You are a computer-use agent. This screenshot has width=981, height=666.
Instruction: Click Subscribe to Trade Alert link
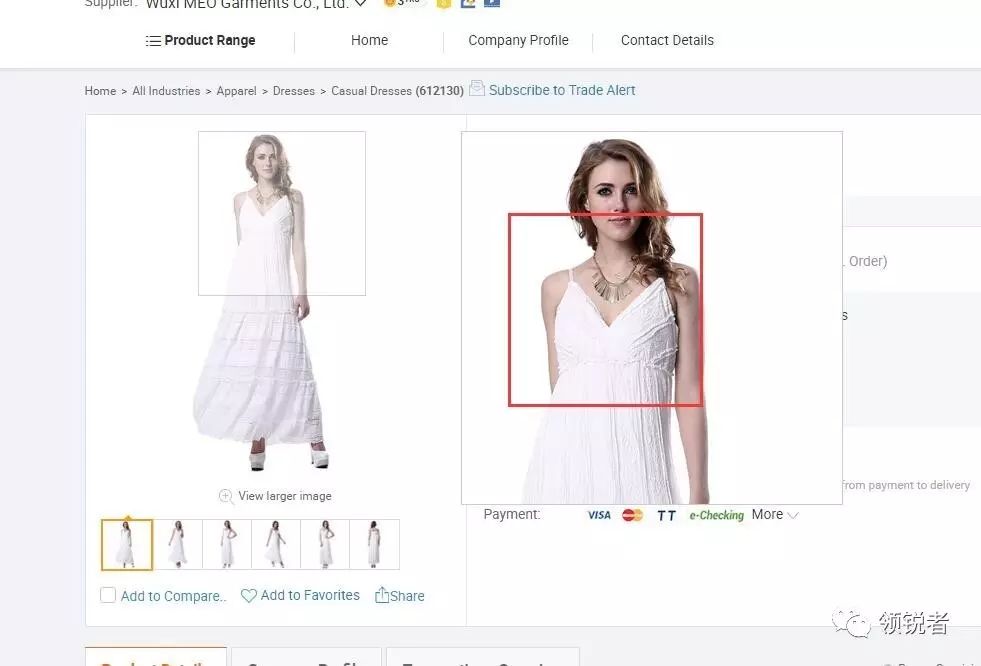click(562, 91)
